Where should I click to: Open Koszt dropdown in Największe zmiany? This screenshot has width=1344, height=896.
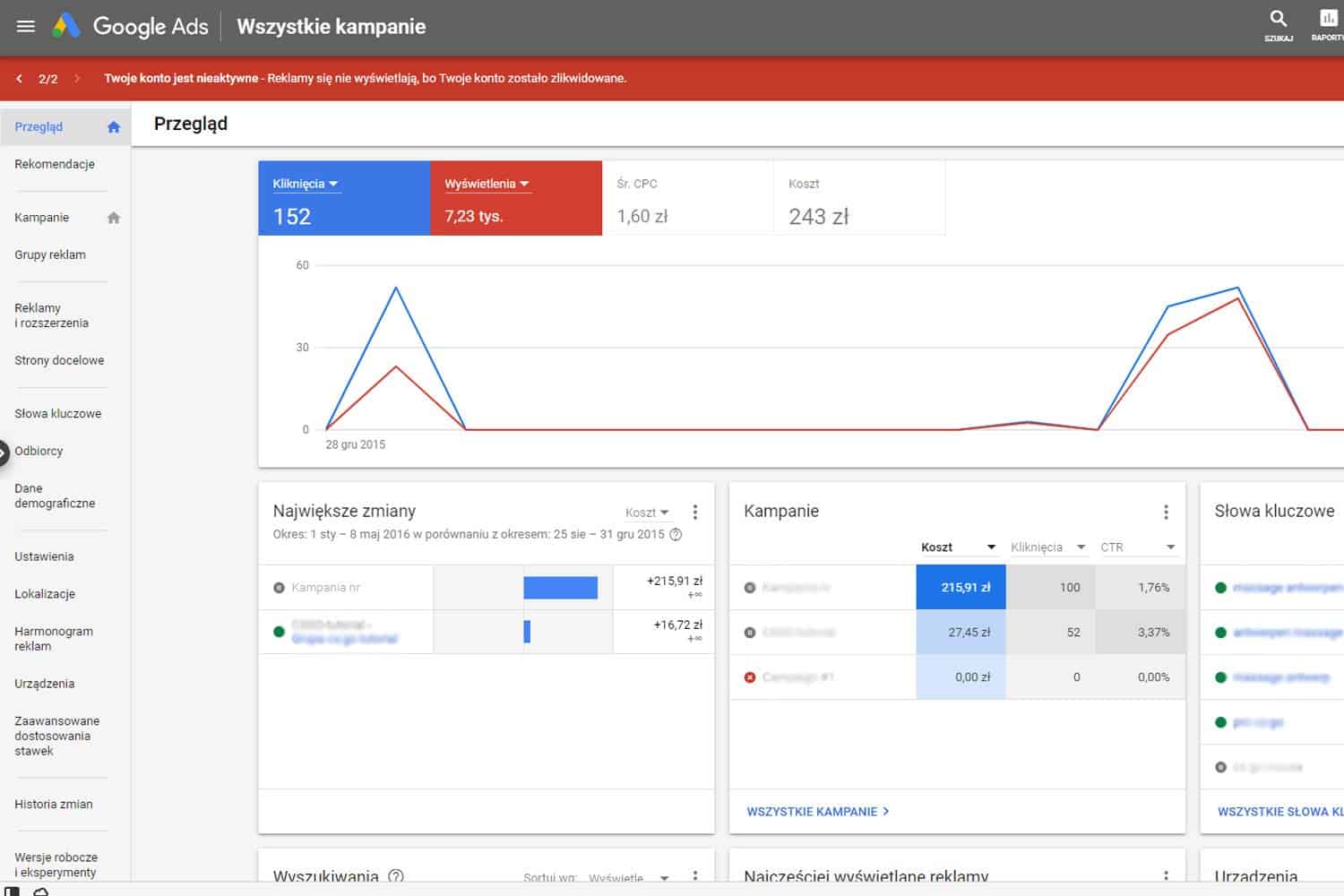(x=647, y=513)
